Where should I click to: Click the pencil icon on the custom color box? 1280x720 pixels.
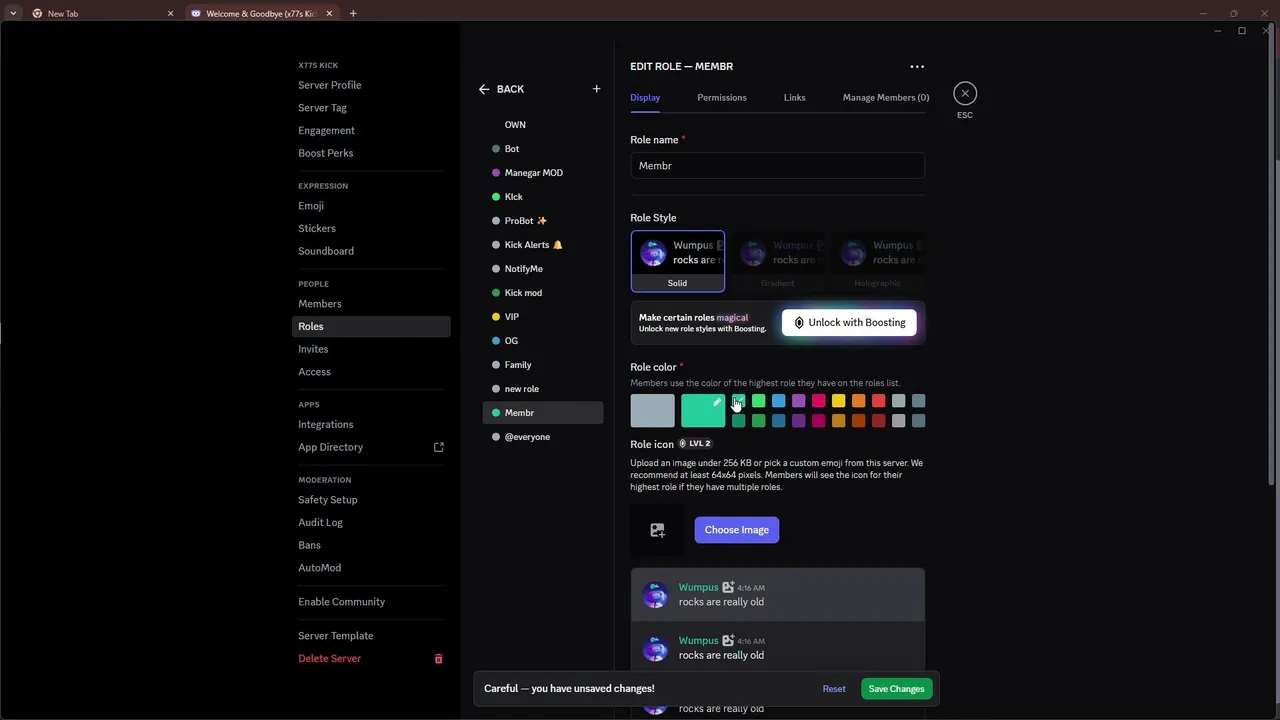pos(716,402)
